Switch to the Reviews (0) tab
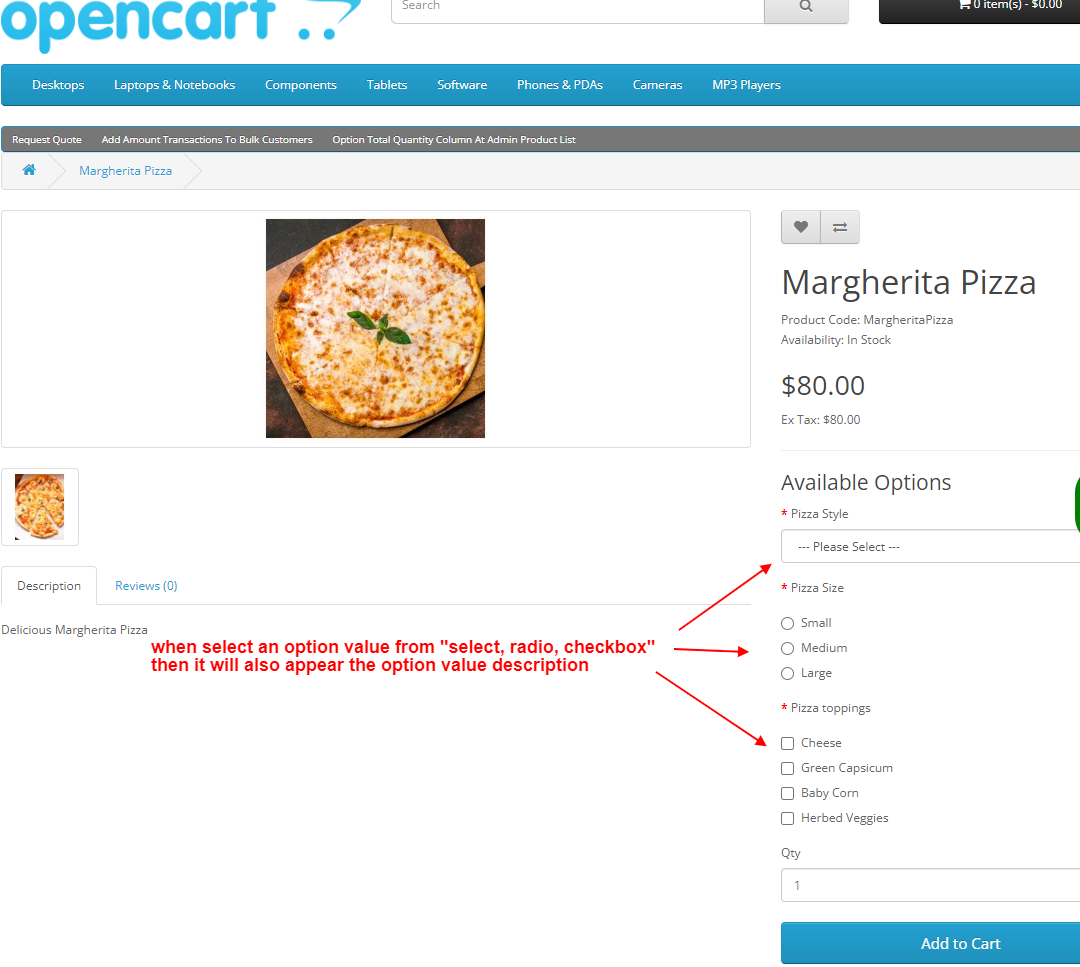The height and width of the screenshot is (967, 1080). [x=146, y=585]
